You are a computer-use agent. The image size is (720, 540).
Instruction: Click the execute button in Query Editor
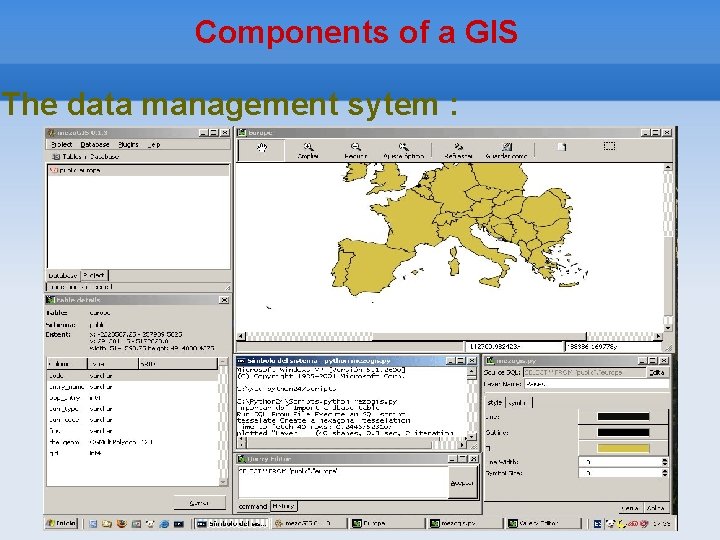[462, 483]
